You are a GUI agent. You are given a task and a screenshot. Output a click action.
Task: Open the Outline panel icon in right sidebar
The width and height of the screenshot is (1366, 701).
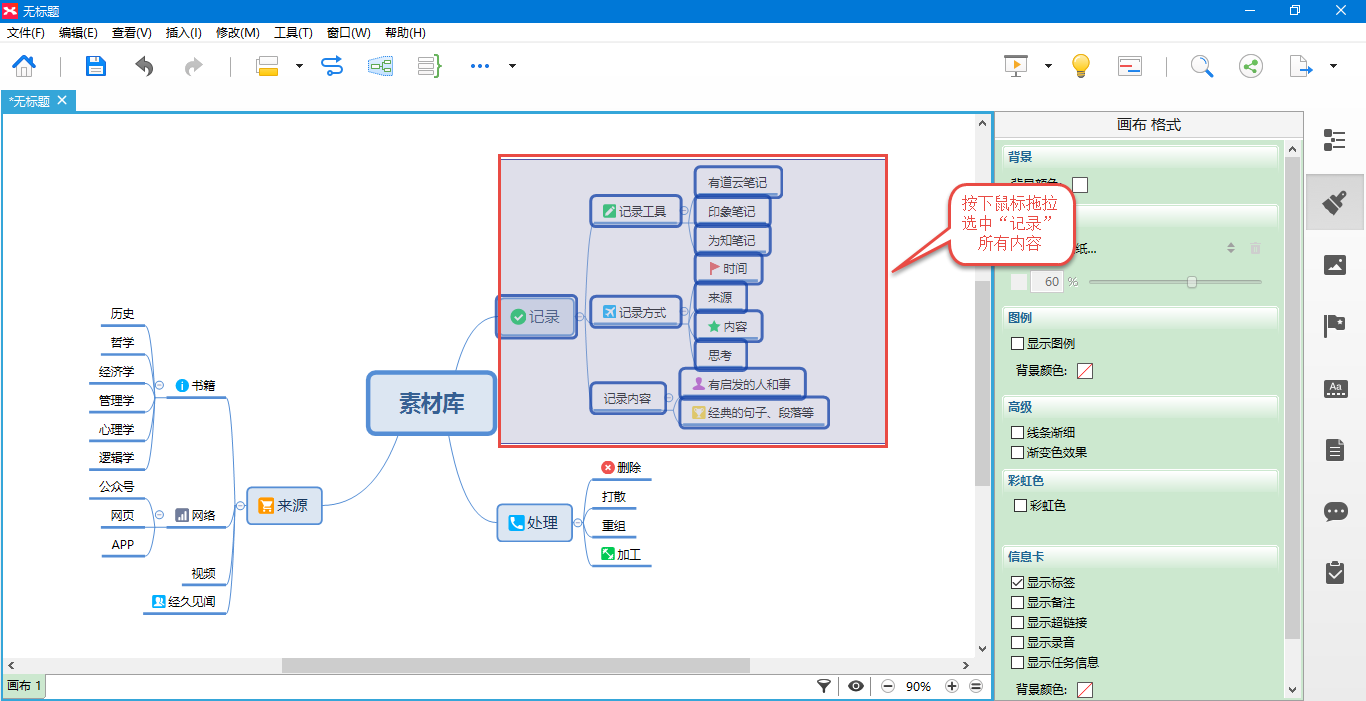(1334, 140)
